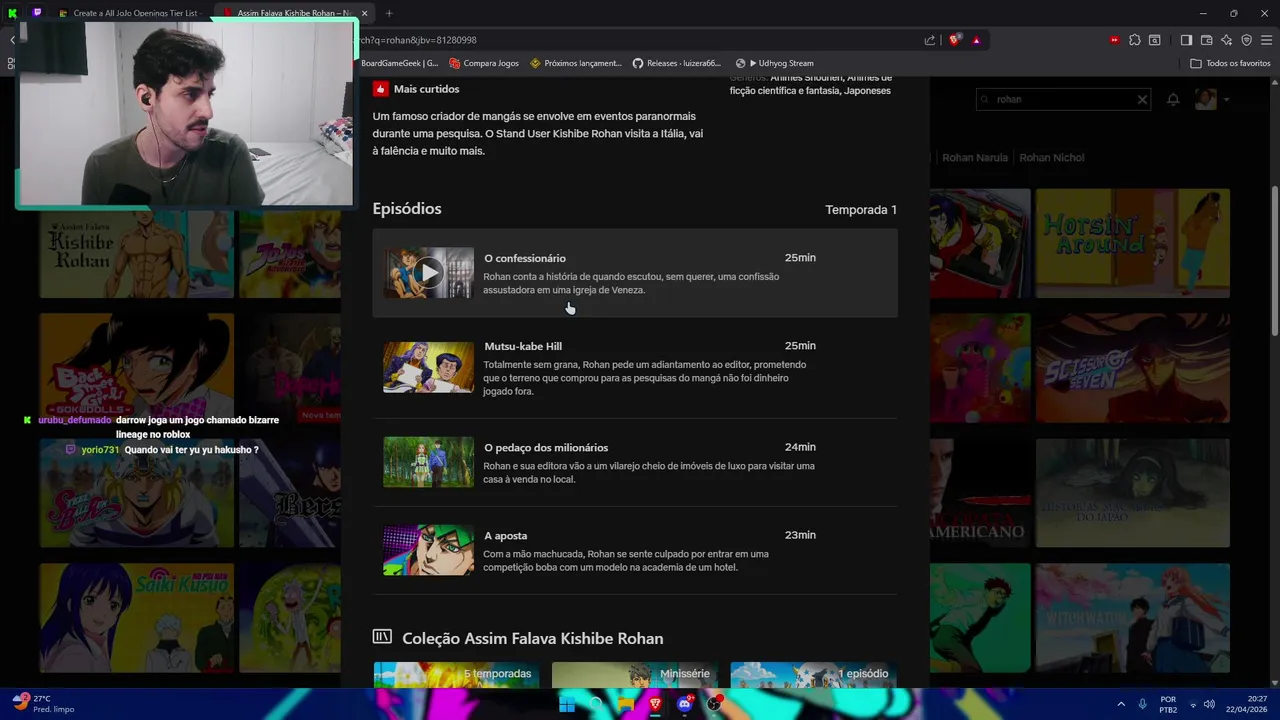Show hidden system tray icons

pyautogui.click(x=1120, y=704)
